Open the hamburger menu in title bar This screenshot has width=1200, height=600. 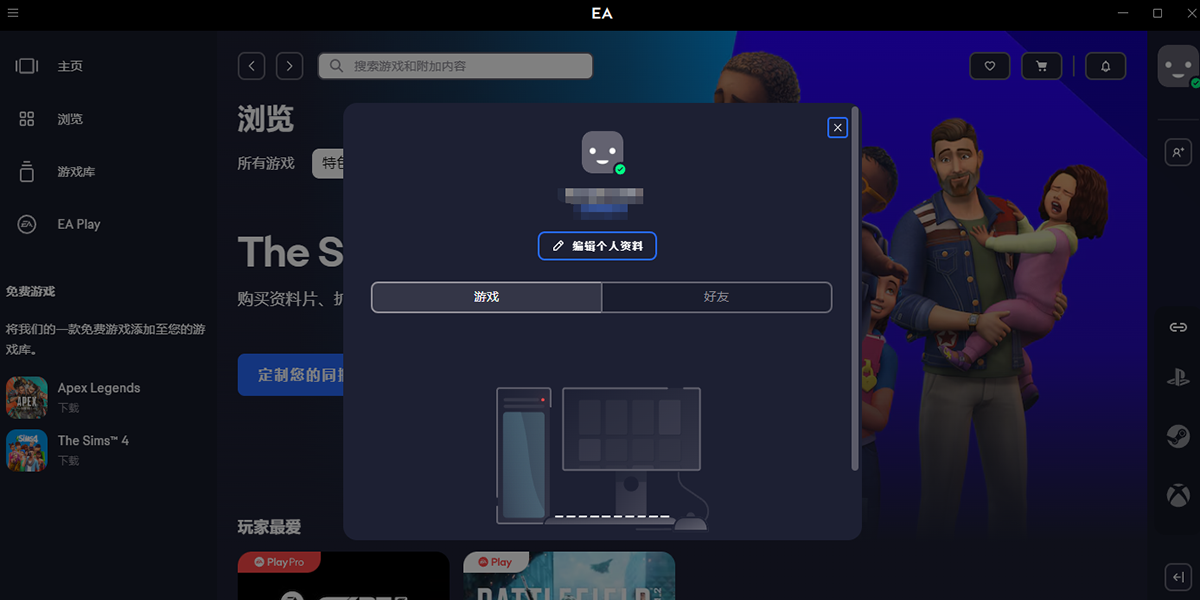click(x=13, y=13)
